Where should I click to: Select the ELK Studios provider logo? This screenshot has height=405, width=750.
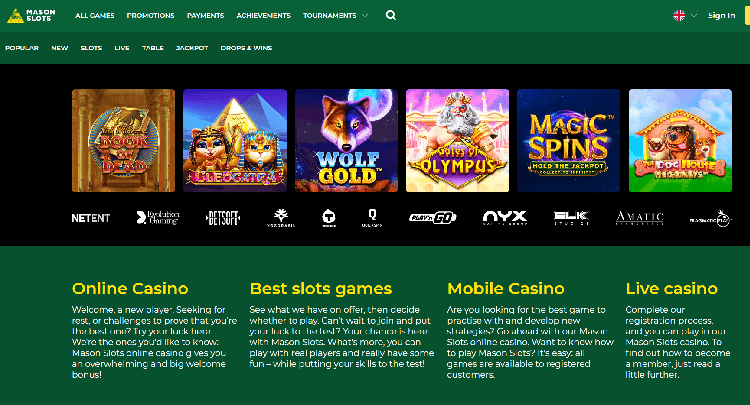pos(571,218)
